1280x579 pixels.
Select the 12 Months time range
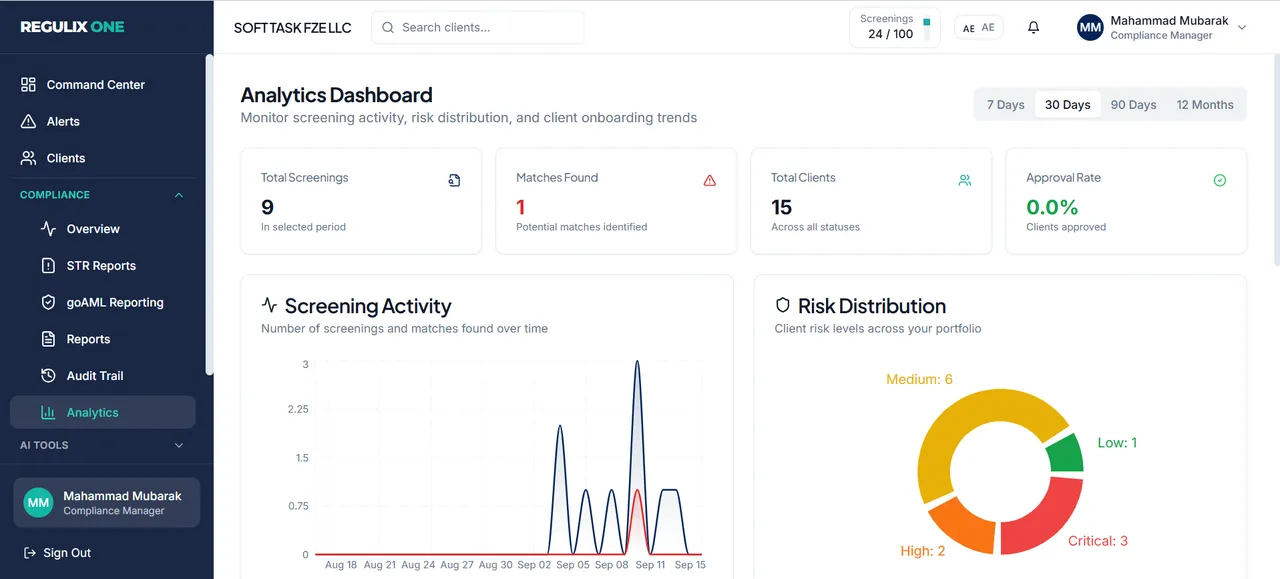tap(1205, 105)
